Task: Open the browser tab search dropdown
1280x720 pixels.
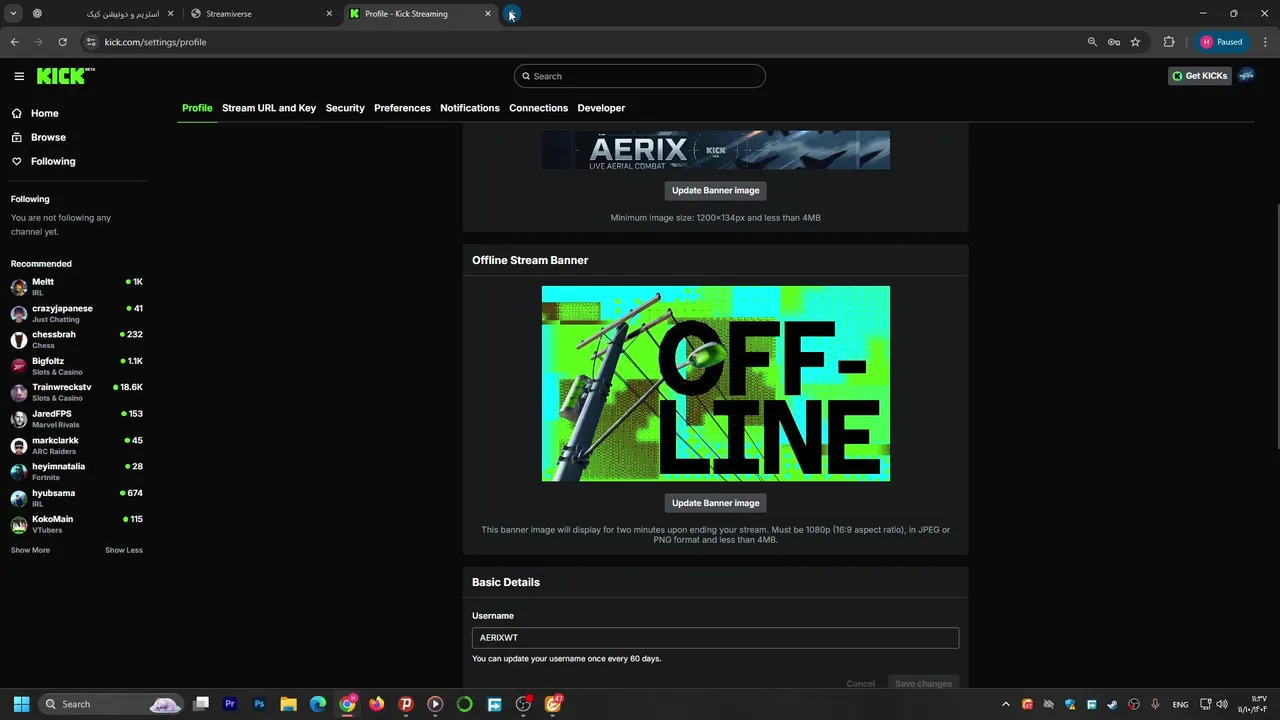Action: click(x=13, y=14)
